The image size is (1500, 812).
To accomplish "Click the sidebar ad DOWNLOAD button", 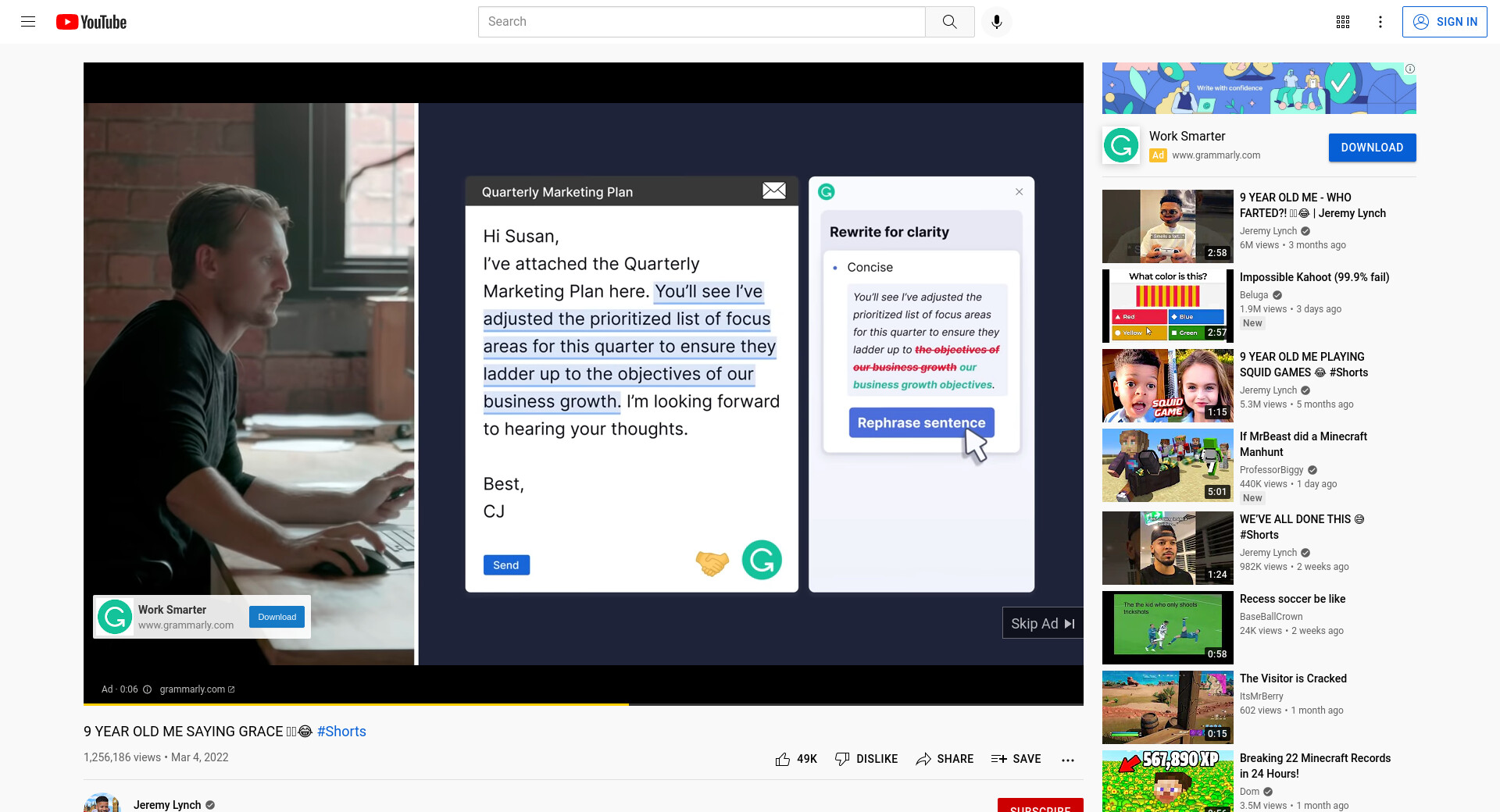I will point(1372,148).
